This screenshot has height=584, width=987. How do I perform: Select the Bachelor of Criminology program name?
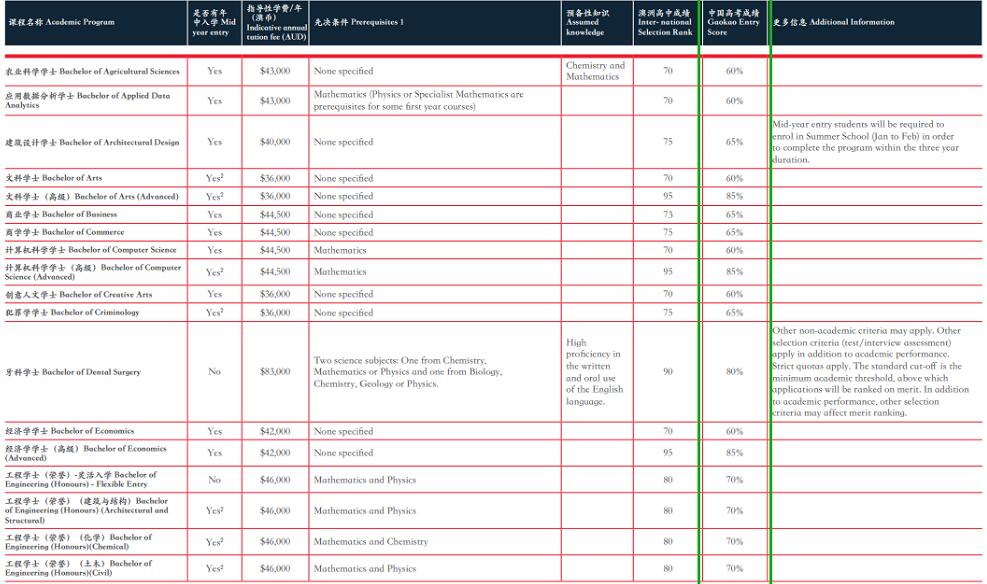click(73, 313)
